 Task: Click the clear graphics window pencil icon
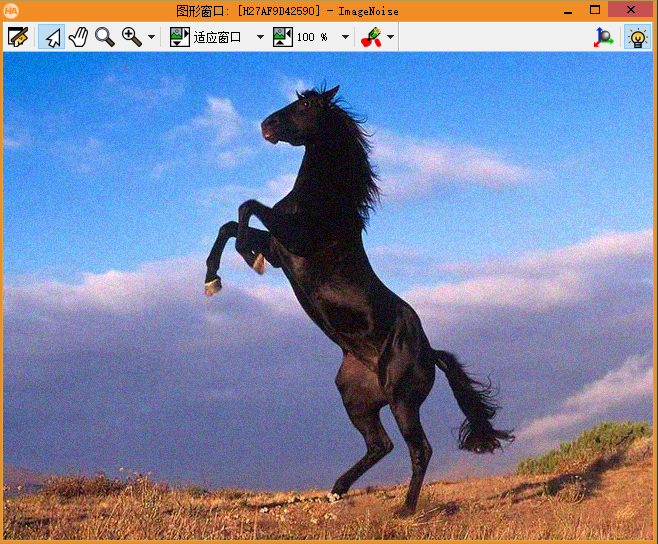[x=18, y=37]
